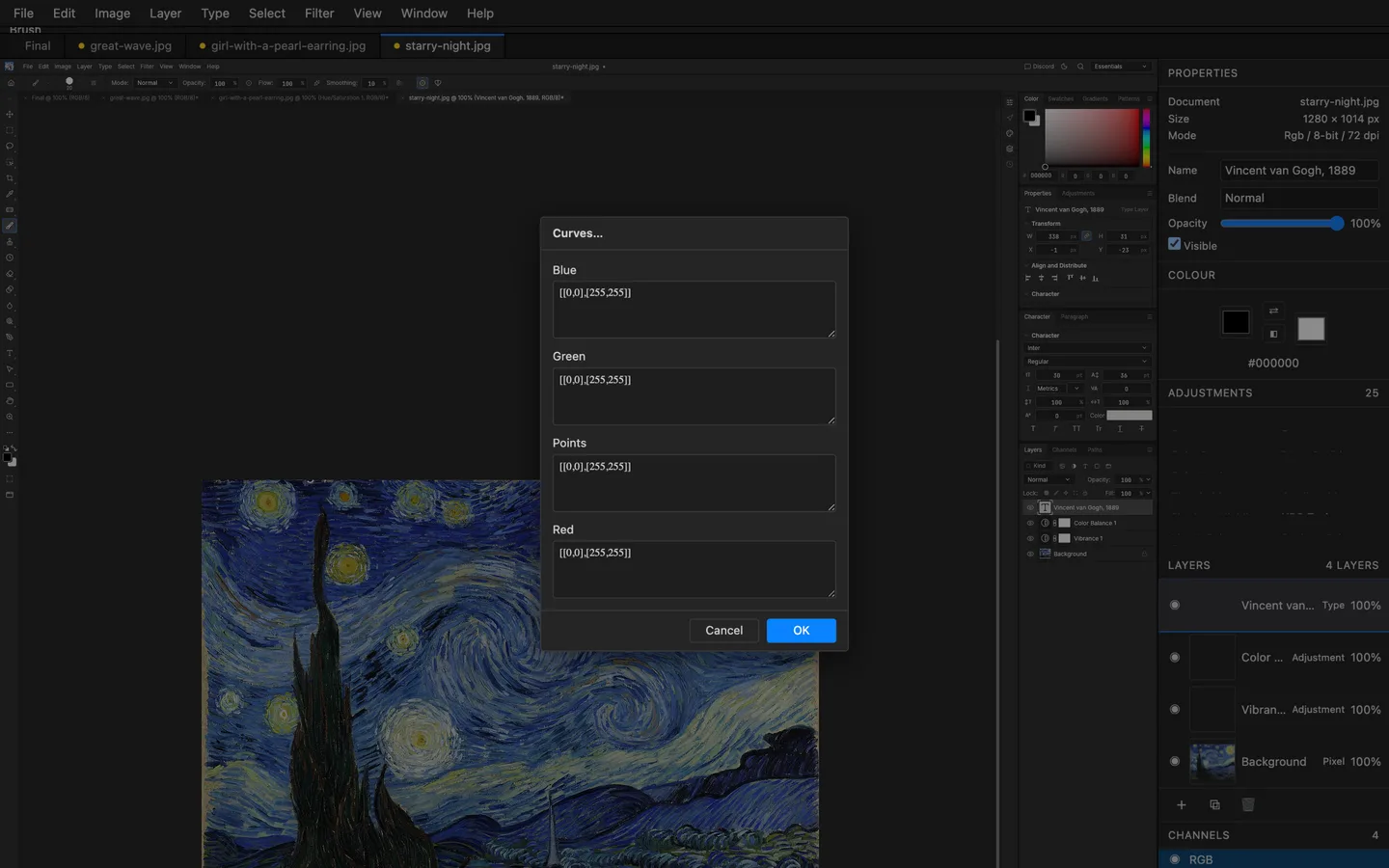Open Metrics kerning dropdown
Viewport: 1389px width, 868px height.
click(x=1058, y=389)
